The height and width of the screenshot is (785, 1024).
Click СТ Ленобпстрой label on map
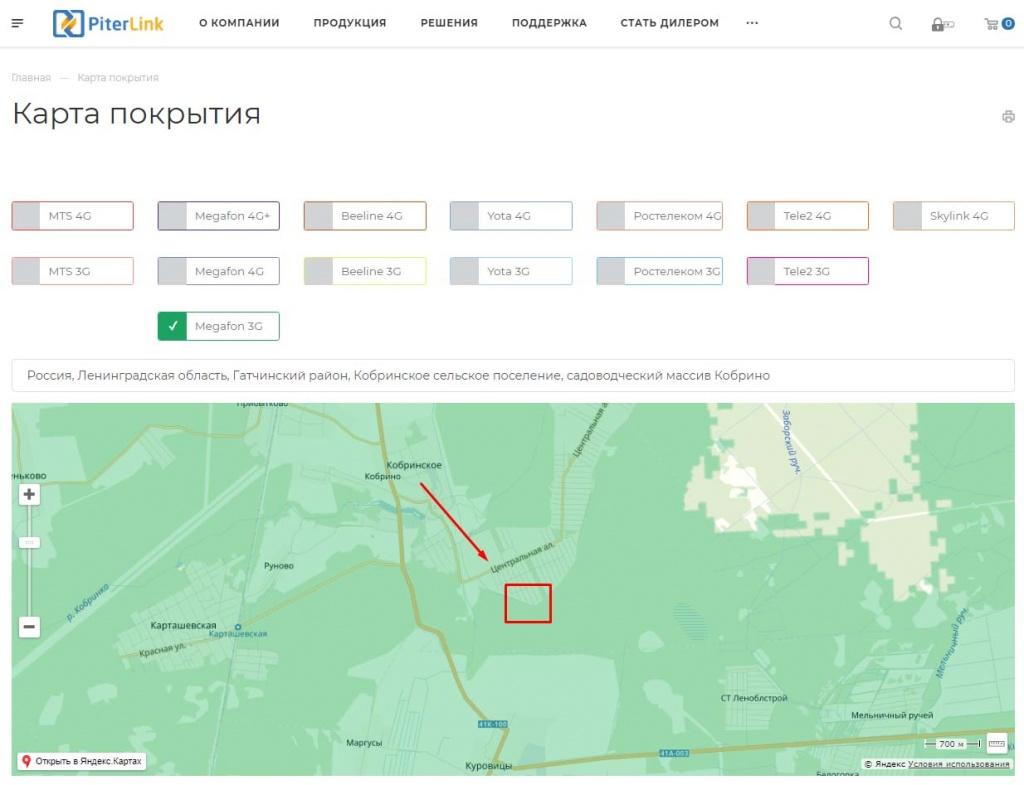[754, 698]
